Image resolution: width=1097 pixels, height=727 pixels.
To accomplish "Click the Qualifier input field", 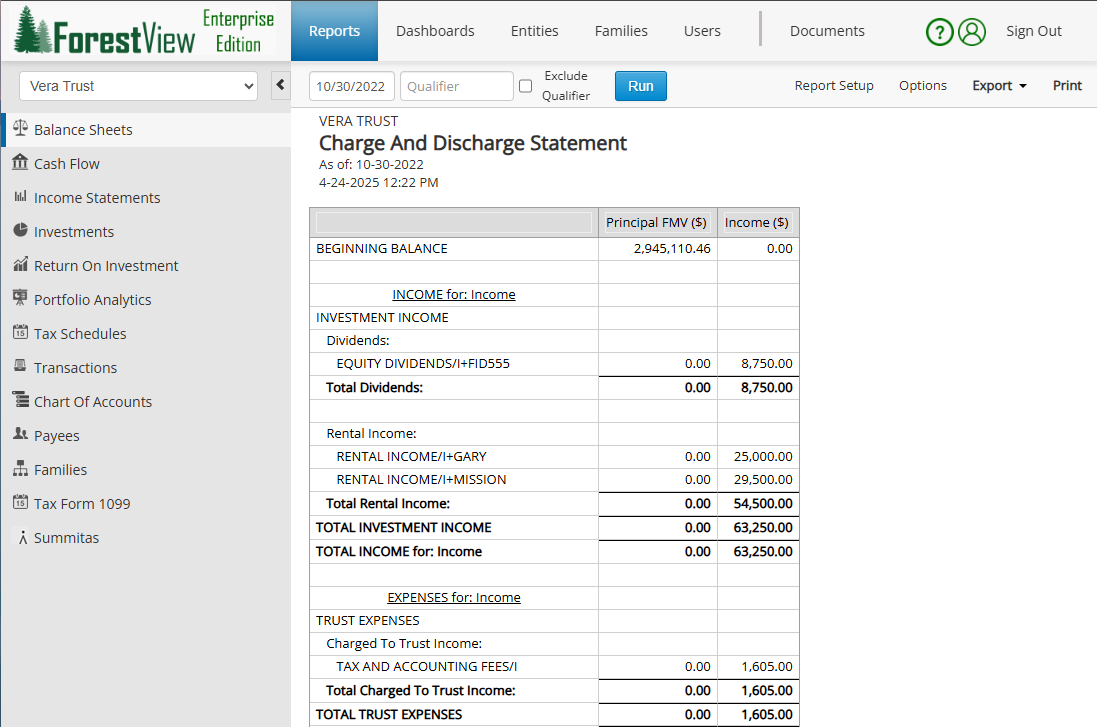I will [456, 86].
